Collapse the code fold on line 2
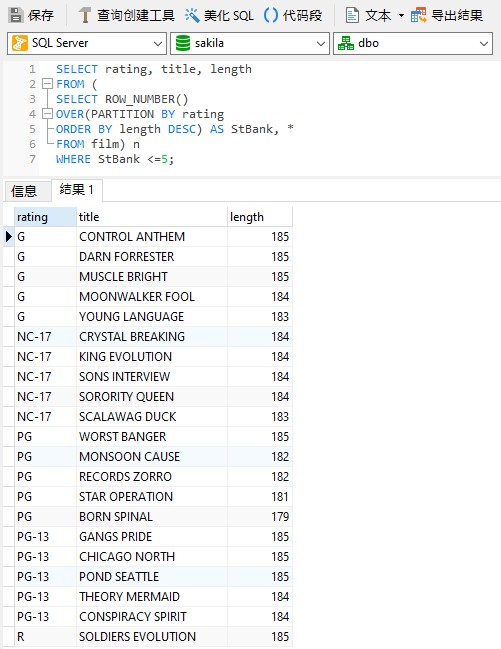The width and height of the screenshot is (501, 649). pyautogui.click(x=48, y=84)
